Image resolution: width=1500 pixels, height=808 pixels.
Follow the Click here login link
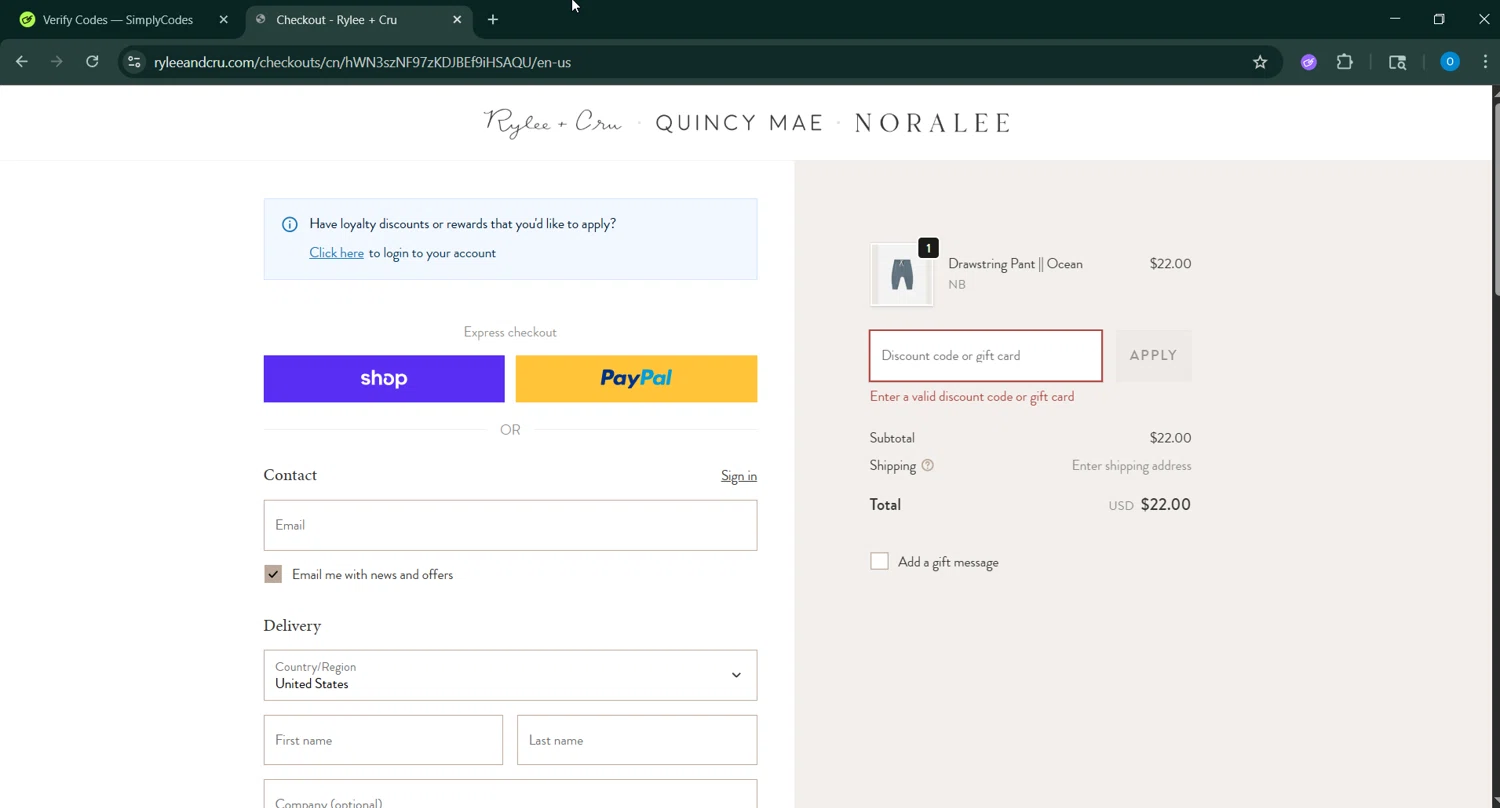(x=336, y=253)
